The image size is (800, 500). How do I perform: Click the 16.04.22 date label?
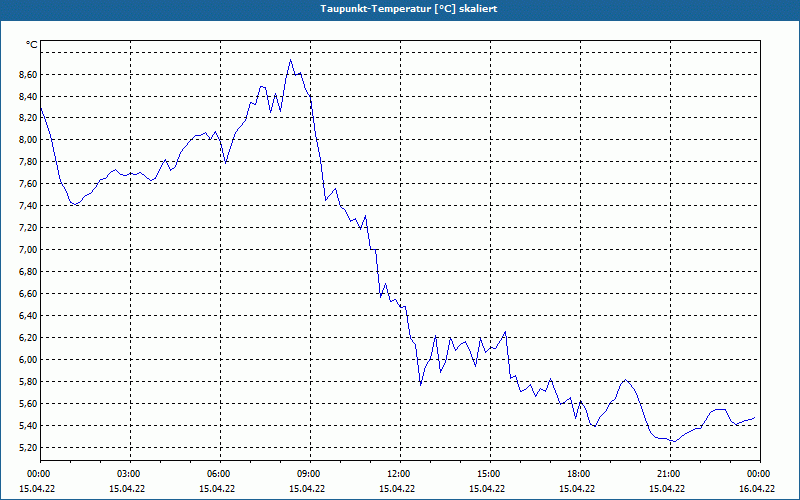(x=757, y=489)
